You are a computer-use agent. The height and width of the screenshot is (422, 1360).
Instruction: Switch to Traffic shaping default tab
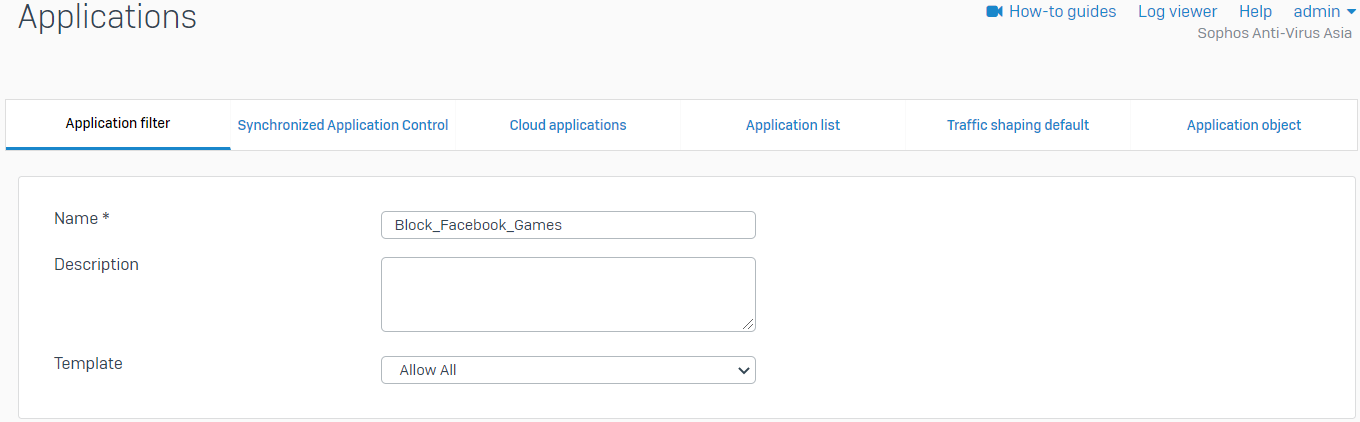click(x=1018, y=125)
